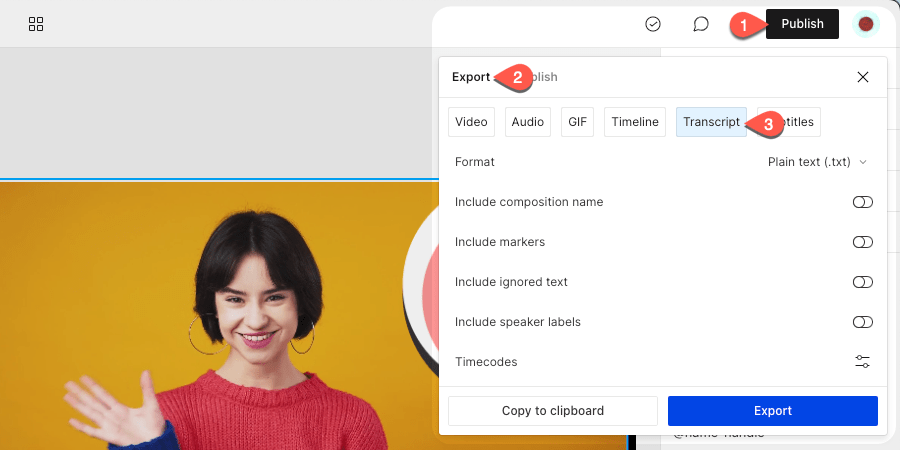The width and height of the screenshot is (900, 450).
Task: Open the project grid view icon
Action: coord(36,24)
